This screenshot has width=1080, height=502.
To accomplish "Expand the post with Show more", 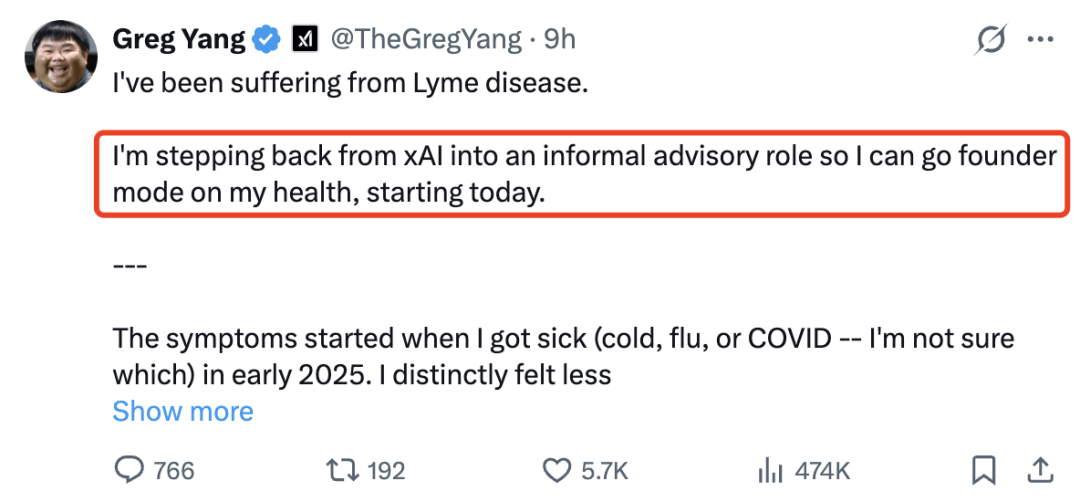I will pyautogui.click(x=183, y=411).
